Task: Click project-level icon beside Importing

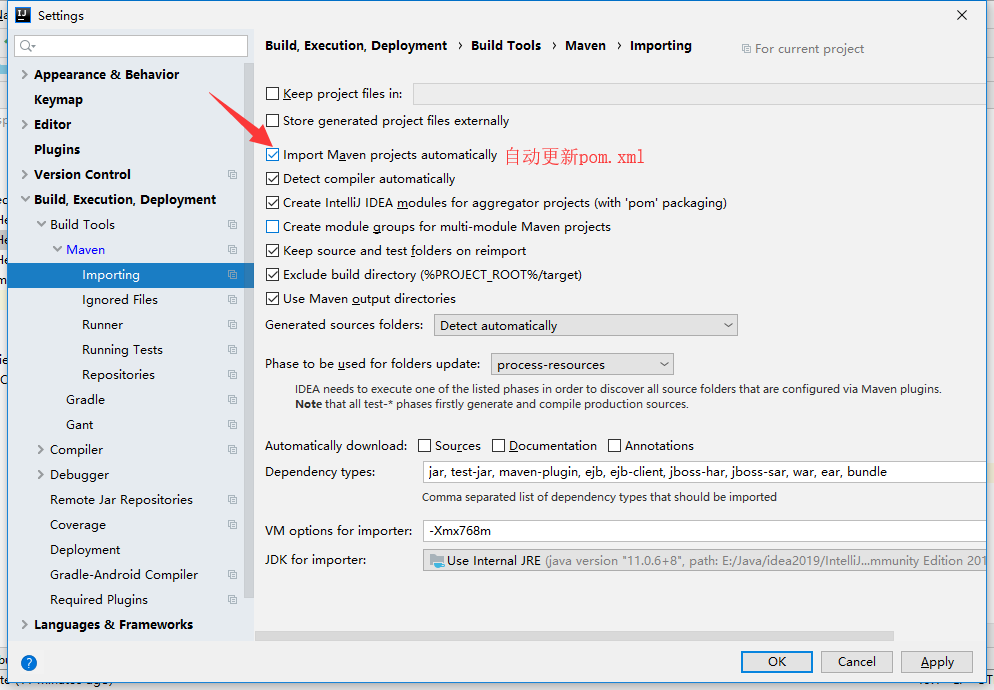Action: (x=233, y=275)
